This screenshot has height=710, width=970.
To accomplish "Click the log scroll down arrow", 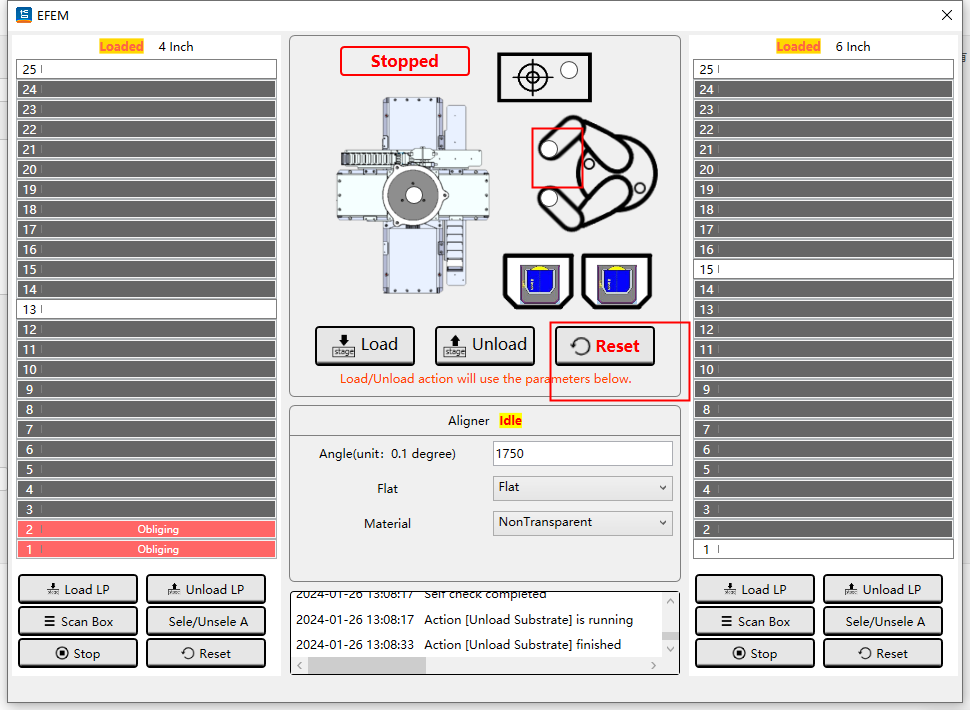I will [x=670, y=649].
